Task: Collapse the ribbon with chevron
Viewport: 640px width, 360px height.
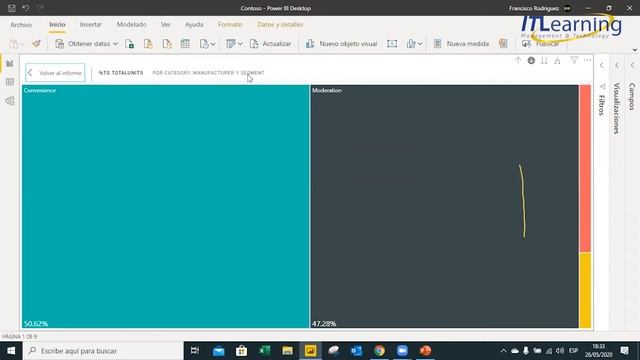Action: click(634, 50)
